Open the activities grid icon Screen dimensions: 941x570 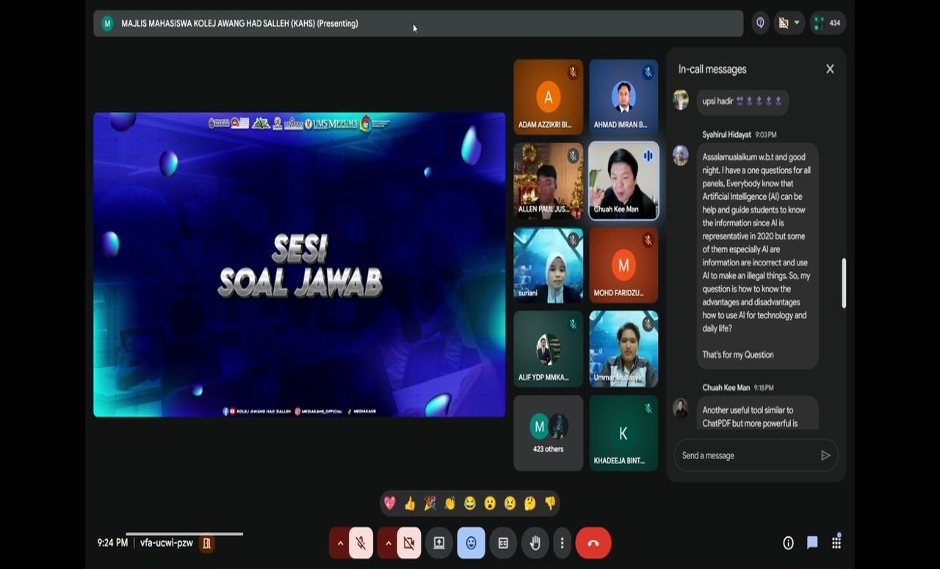point(836,542)
